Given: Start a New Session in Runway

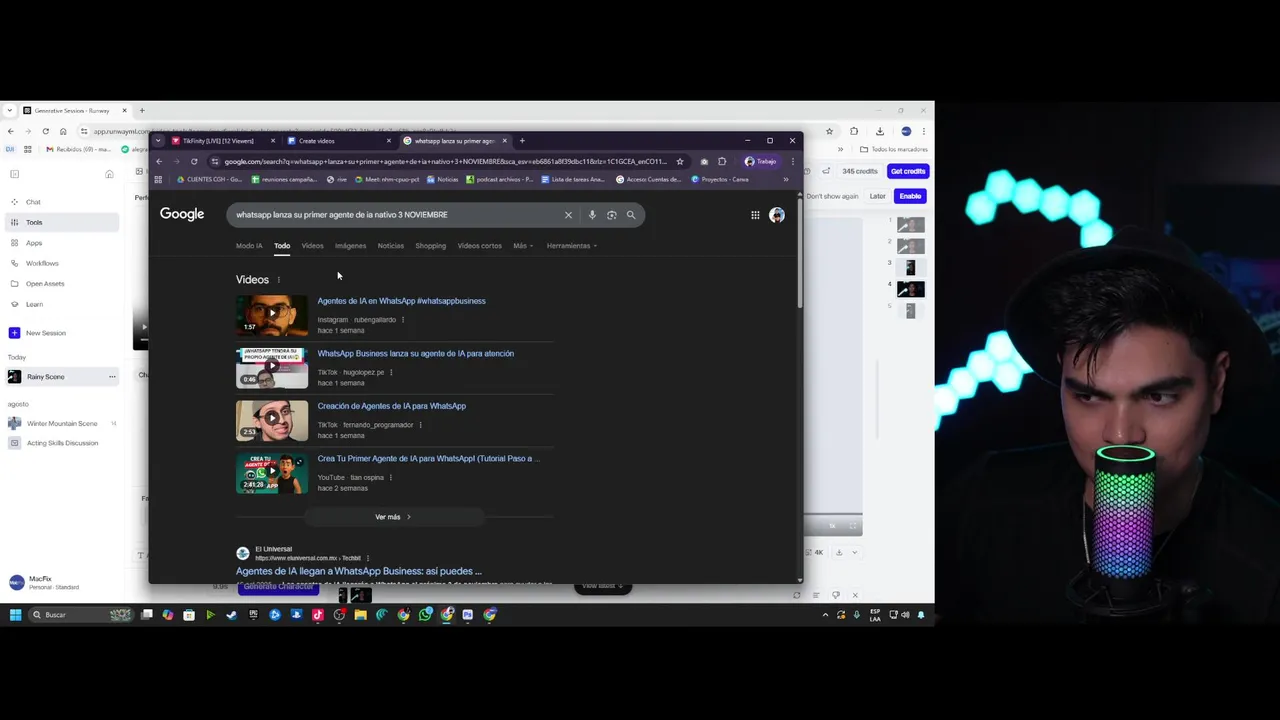Looking at the screenshot, I should [60, 333].
